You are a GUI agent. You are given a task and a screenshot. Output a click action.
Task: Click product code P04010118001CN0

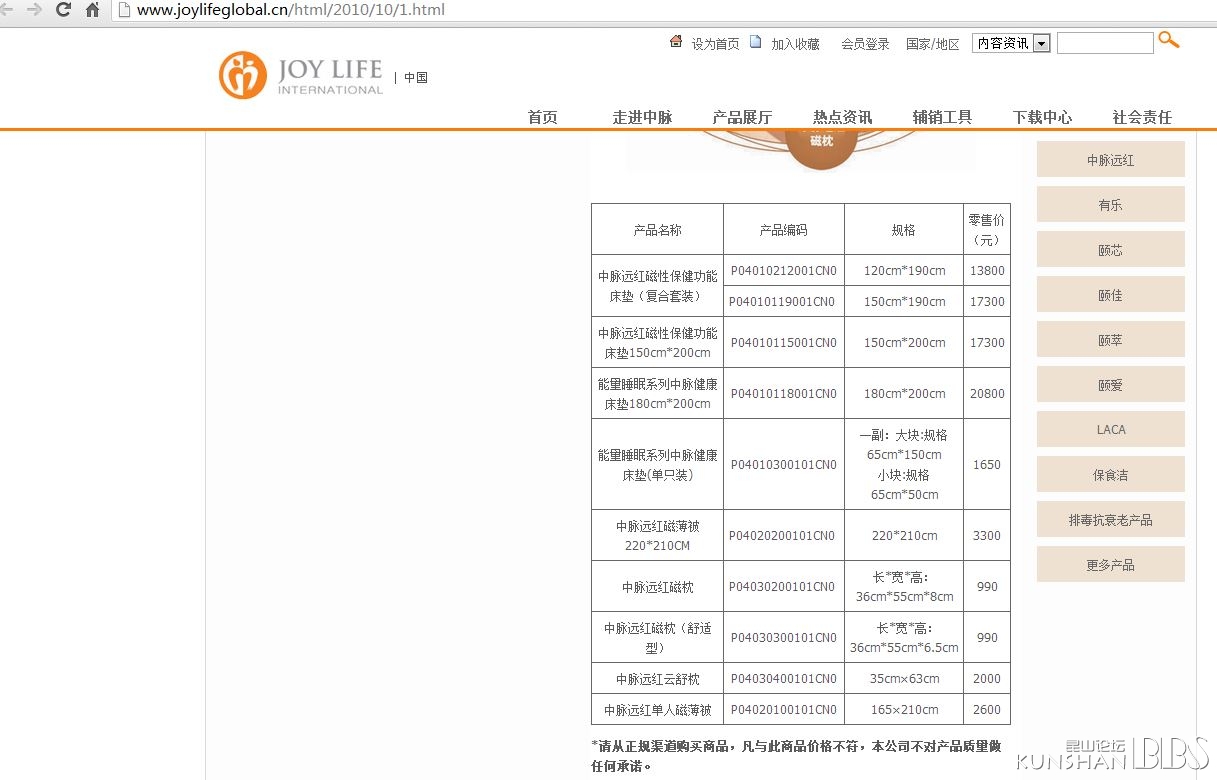tap(784, 394)
